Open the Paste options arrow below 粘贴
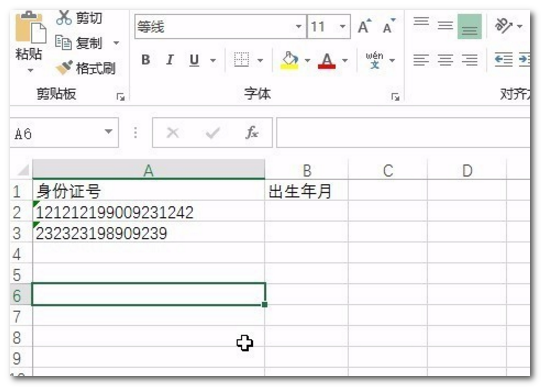541x387 pixels. tap(30, 71)
